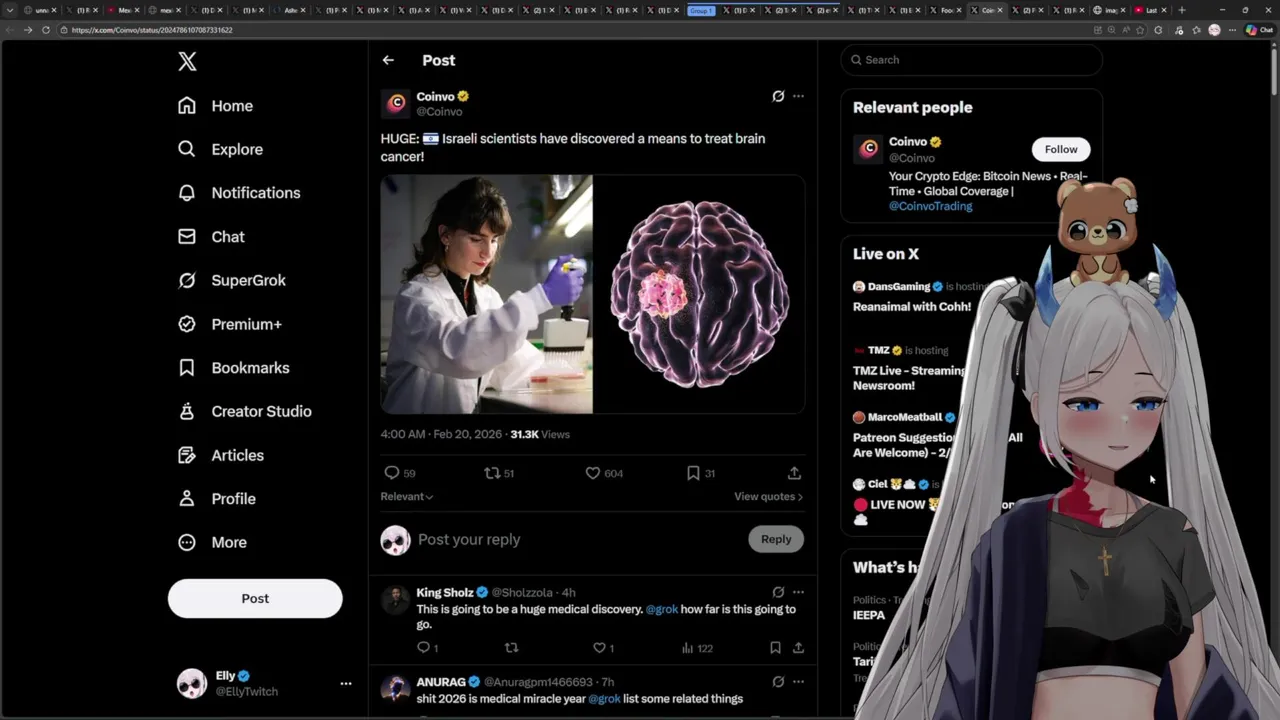This screenshot has width=1280, height=720.
Task: Click ANURAG username in replies
Action: click(441, 682)
